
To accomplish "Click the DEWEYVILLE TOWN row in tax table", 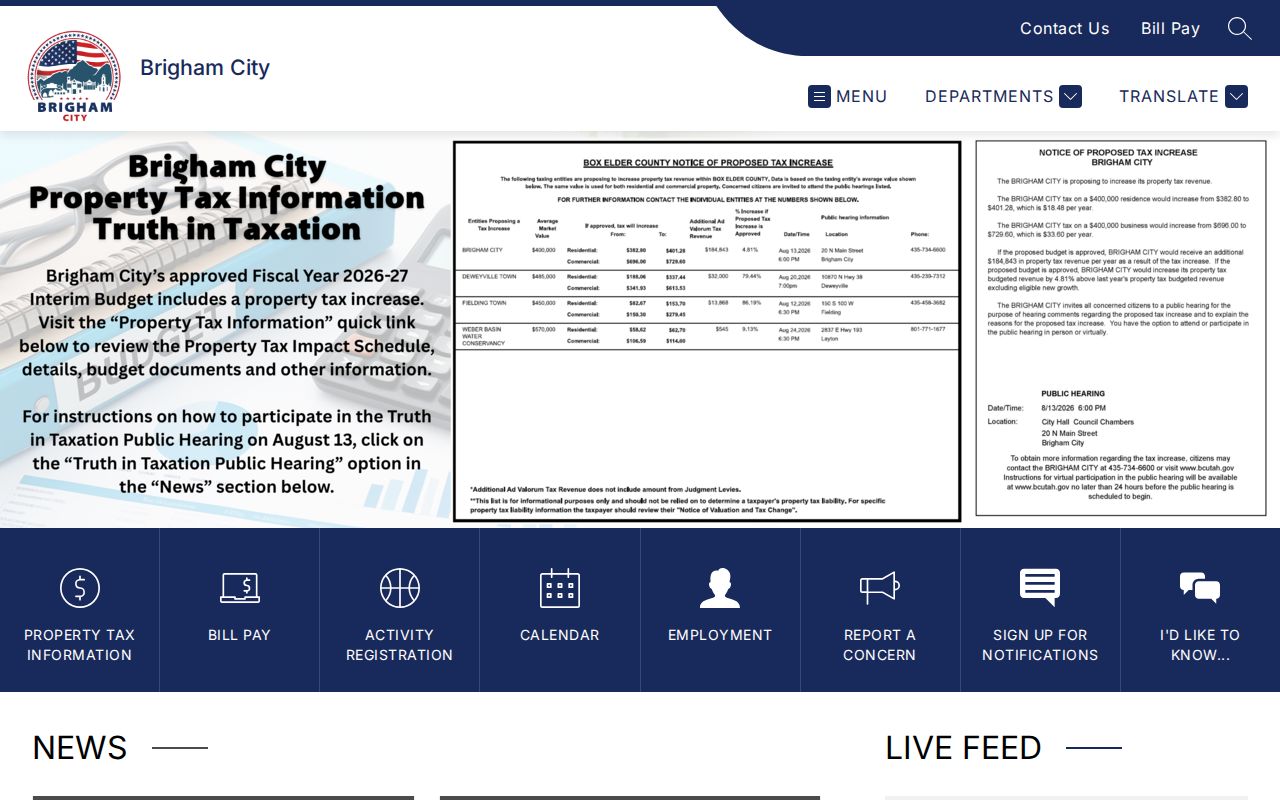I will pos(706,282).
